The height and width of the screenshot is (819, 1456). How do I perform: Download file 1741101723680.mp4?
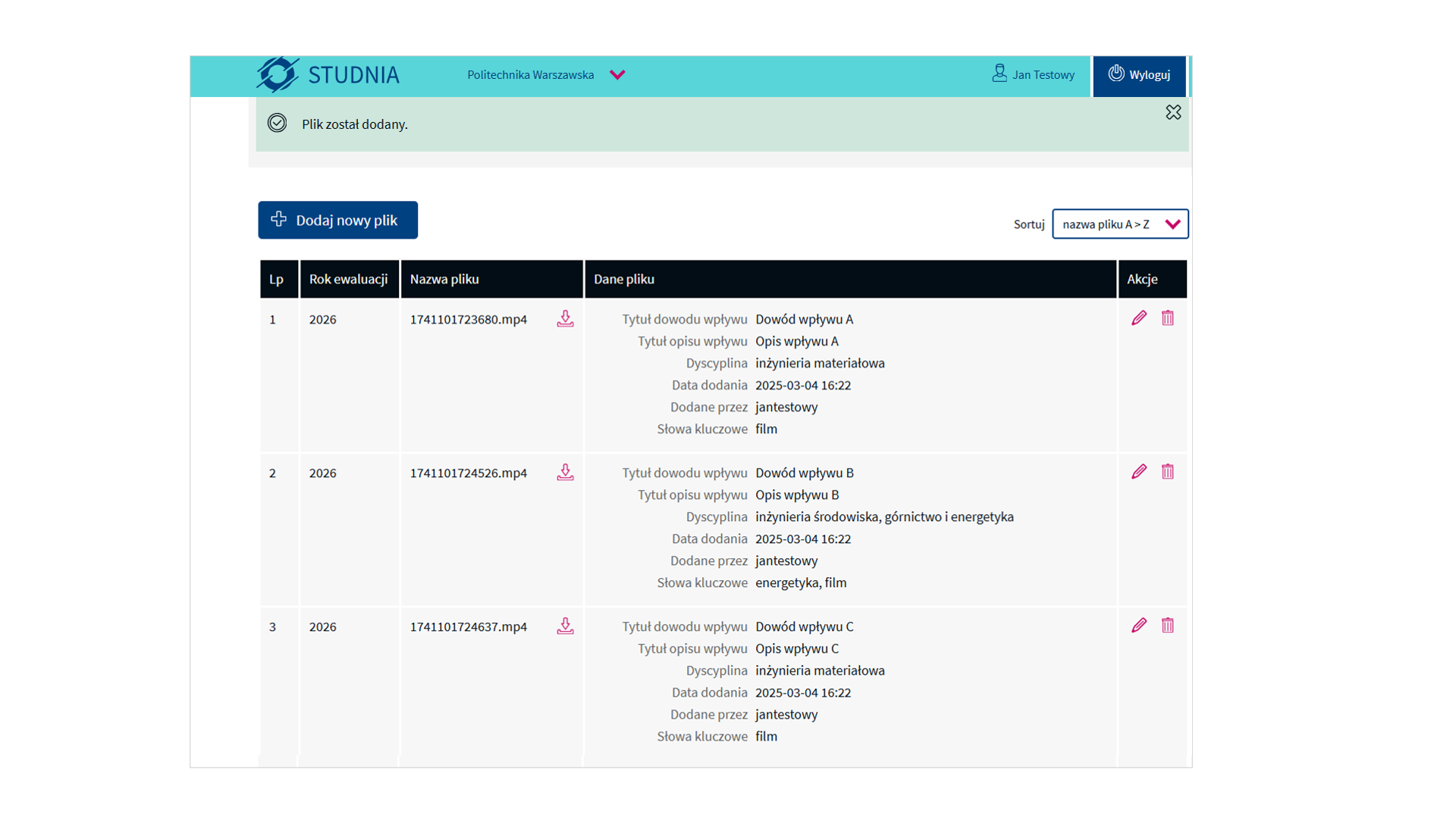tap(565, 319)
